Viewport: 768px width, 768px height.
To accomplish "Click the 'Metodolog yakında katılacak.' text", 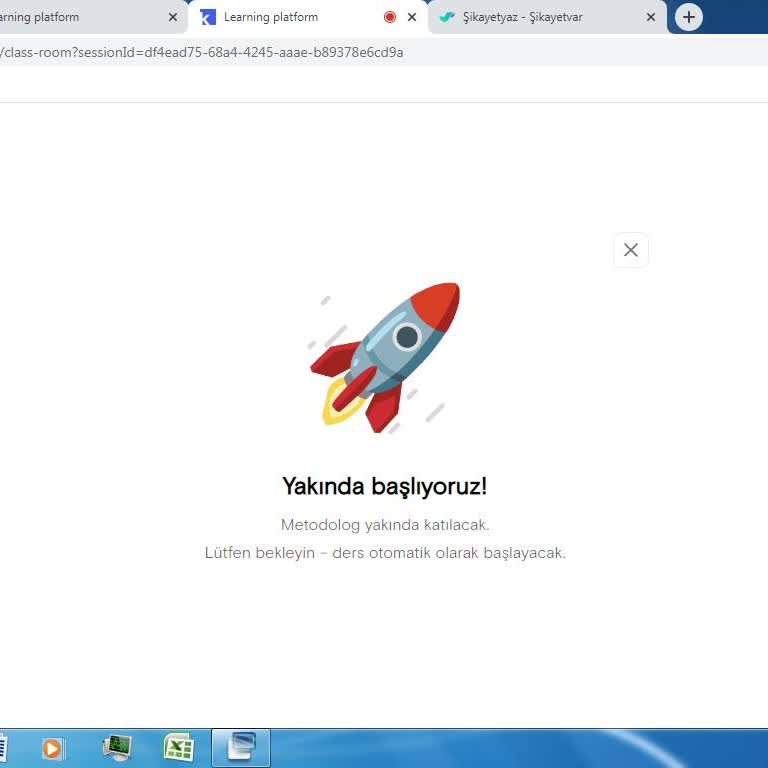I will (385, 525).
